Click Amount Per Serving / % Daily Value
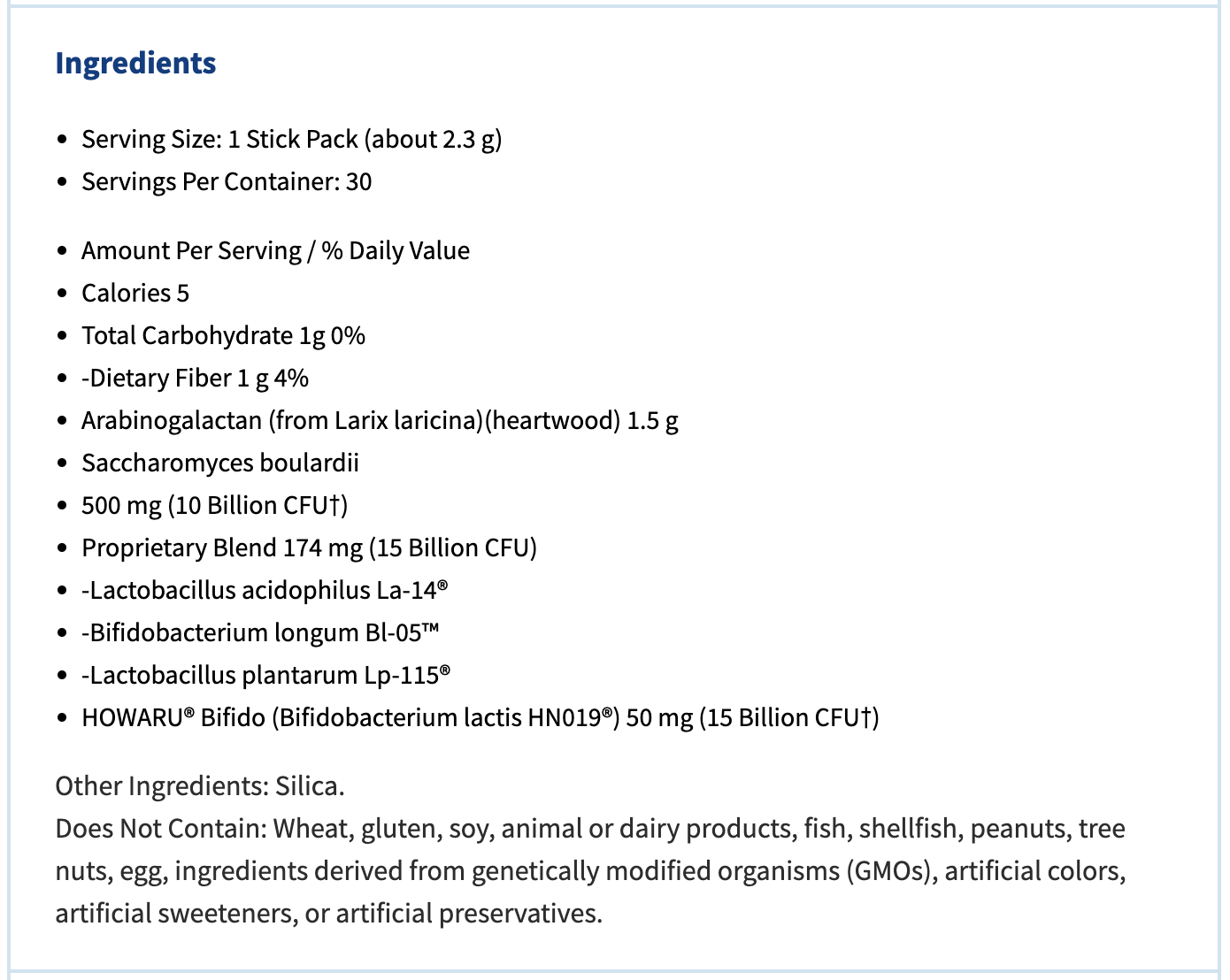The height and width of the screenshot is (980, 1230). click(x=275, y=251)
